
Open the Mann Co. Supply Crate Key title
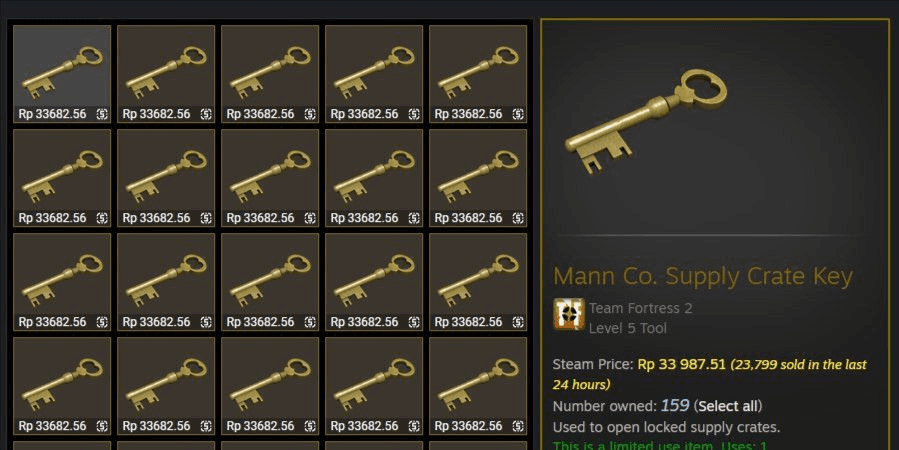(x=703, y=276)
